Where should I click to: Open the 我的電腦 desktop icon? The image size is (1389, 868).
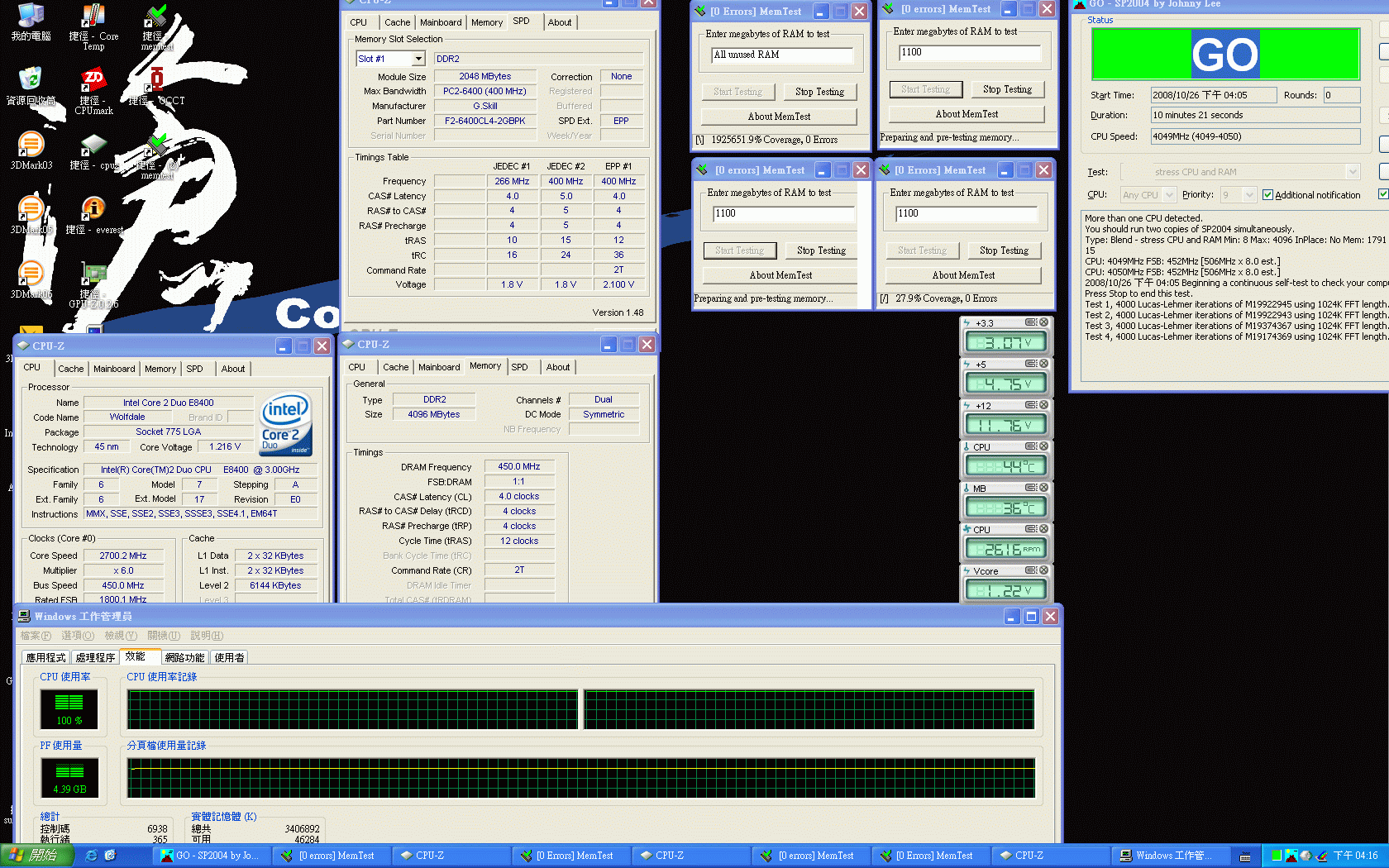point(31,22)
